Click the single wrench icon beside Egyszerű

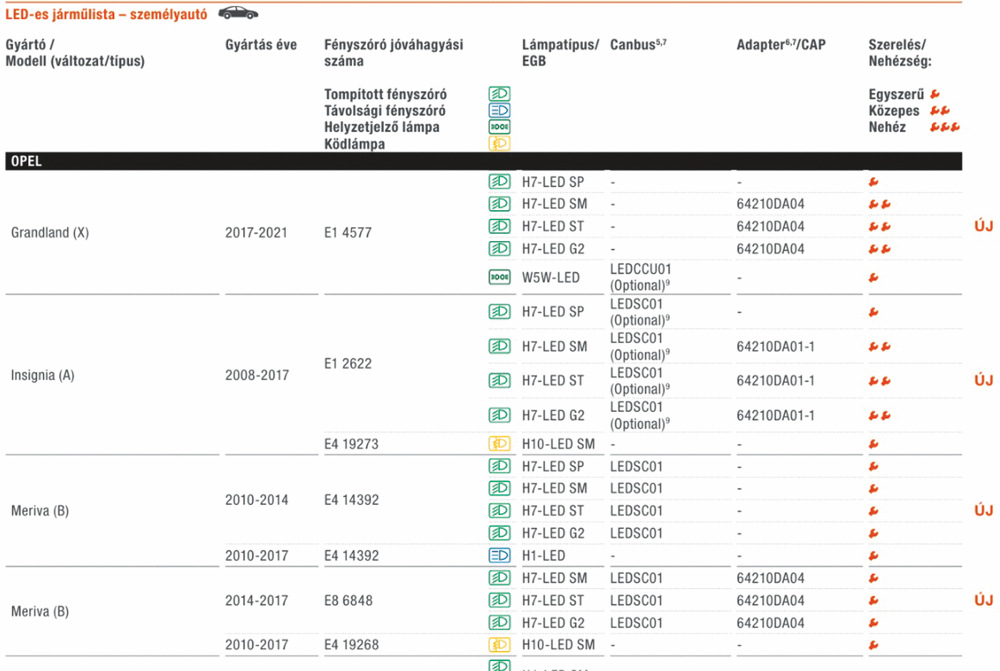(935, 94)
